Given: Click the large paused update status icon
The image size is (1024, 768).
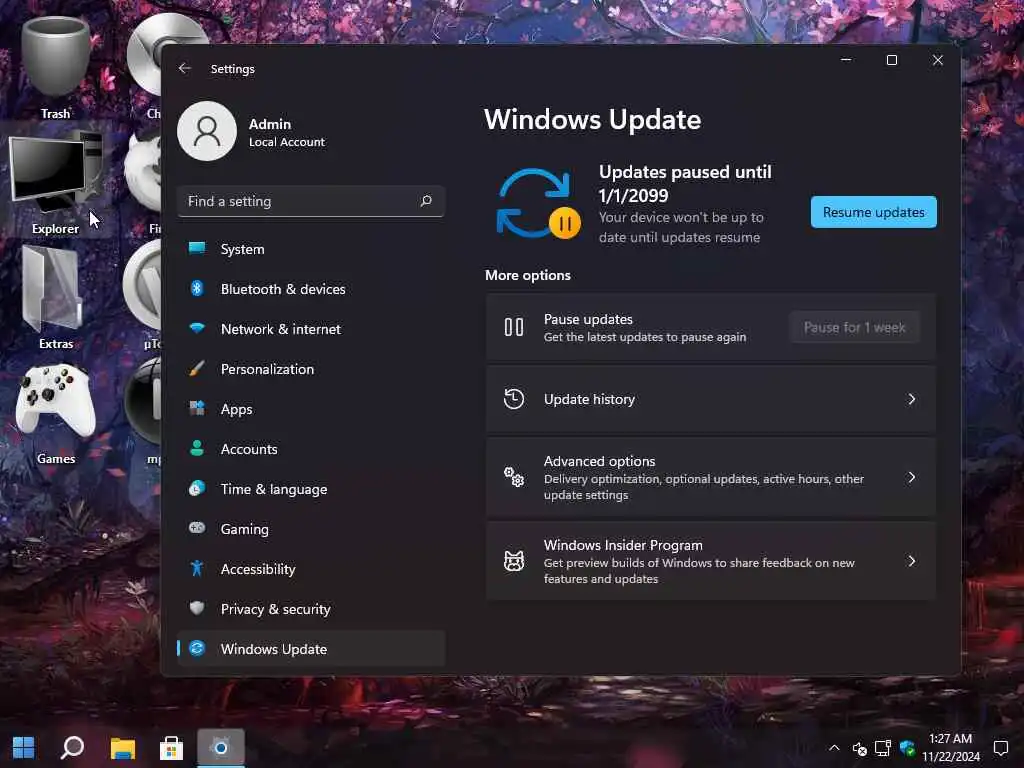Looking at the screenshot, I should coord(538,204).
